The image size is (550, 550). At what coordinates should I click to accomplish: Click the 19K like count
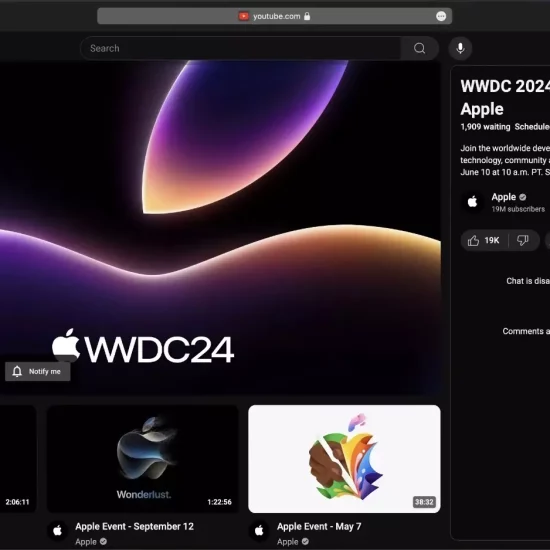[492, 241]
